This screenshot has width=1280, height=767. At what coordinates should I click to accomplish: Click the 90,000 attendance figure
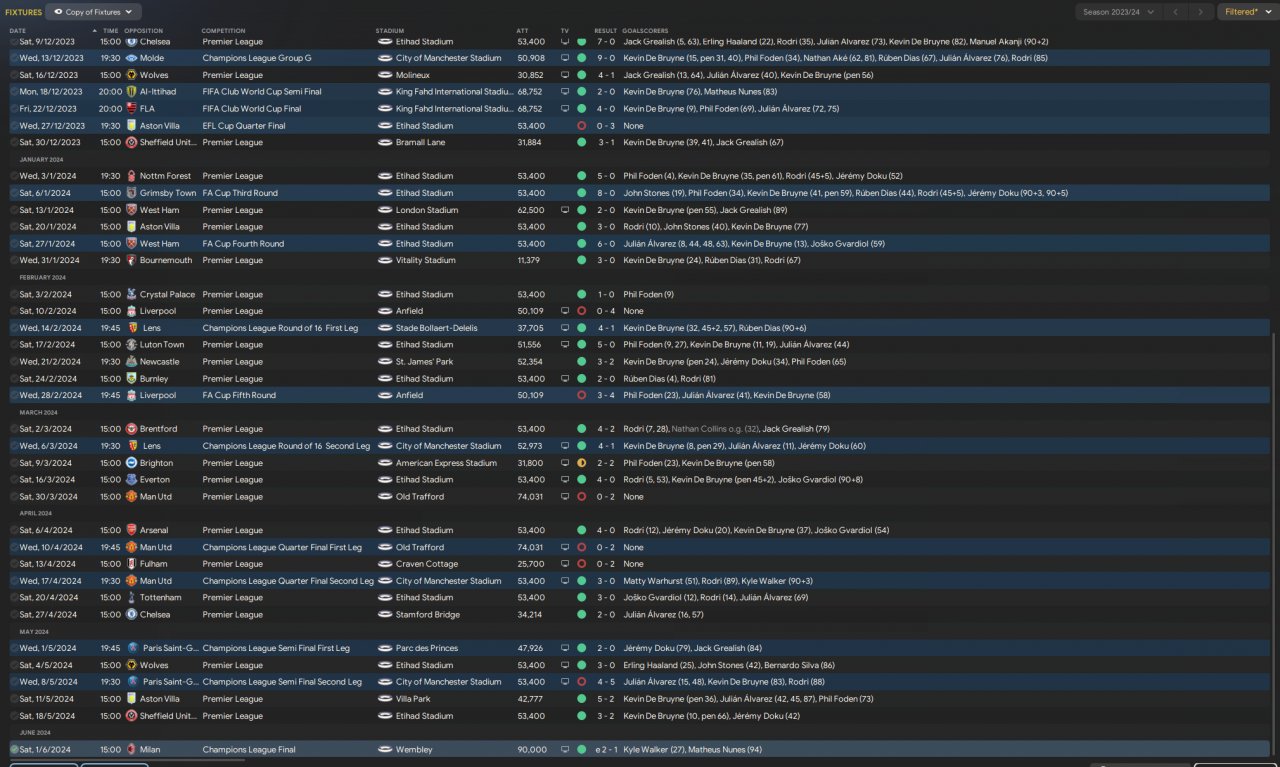[531, 749]
